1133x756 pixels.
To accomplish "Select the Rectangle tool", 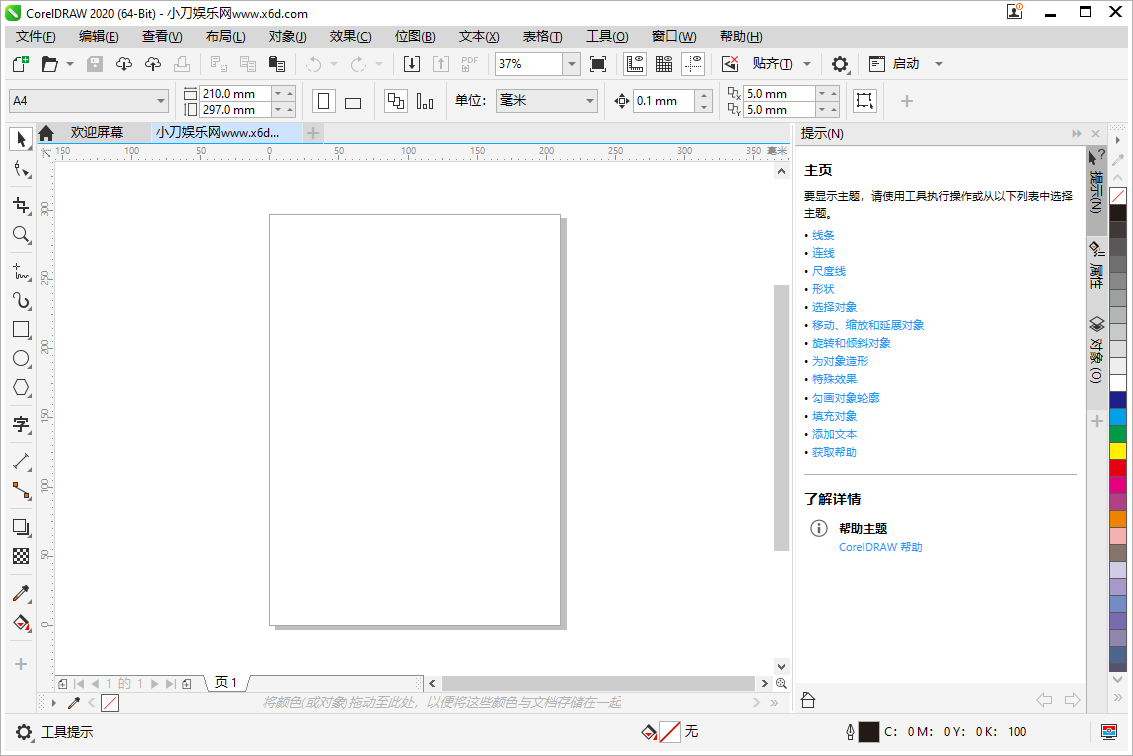I will tap(21, 329).
